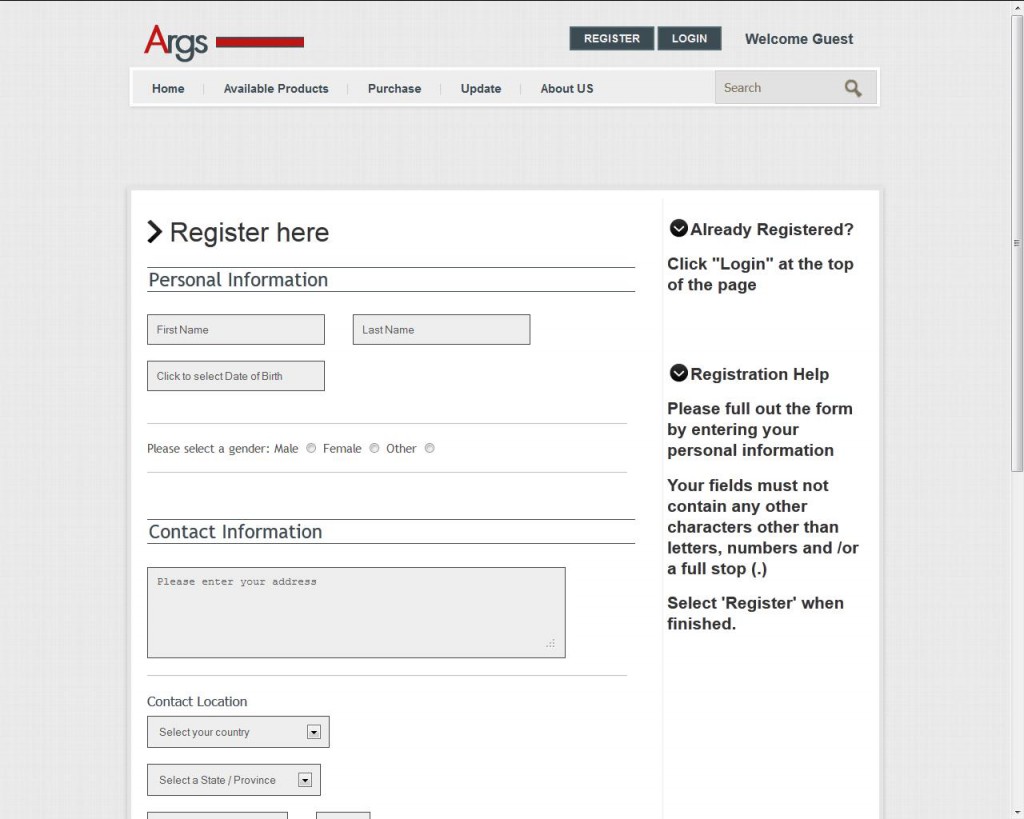Click the page vertical scrollbar thumb
Viewport: 1024px width, 819px height.
pos(1017,240)
